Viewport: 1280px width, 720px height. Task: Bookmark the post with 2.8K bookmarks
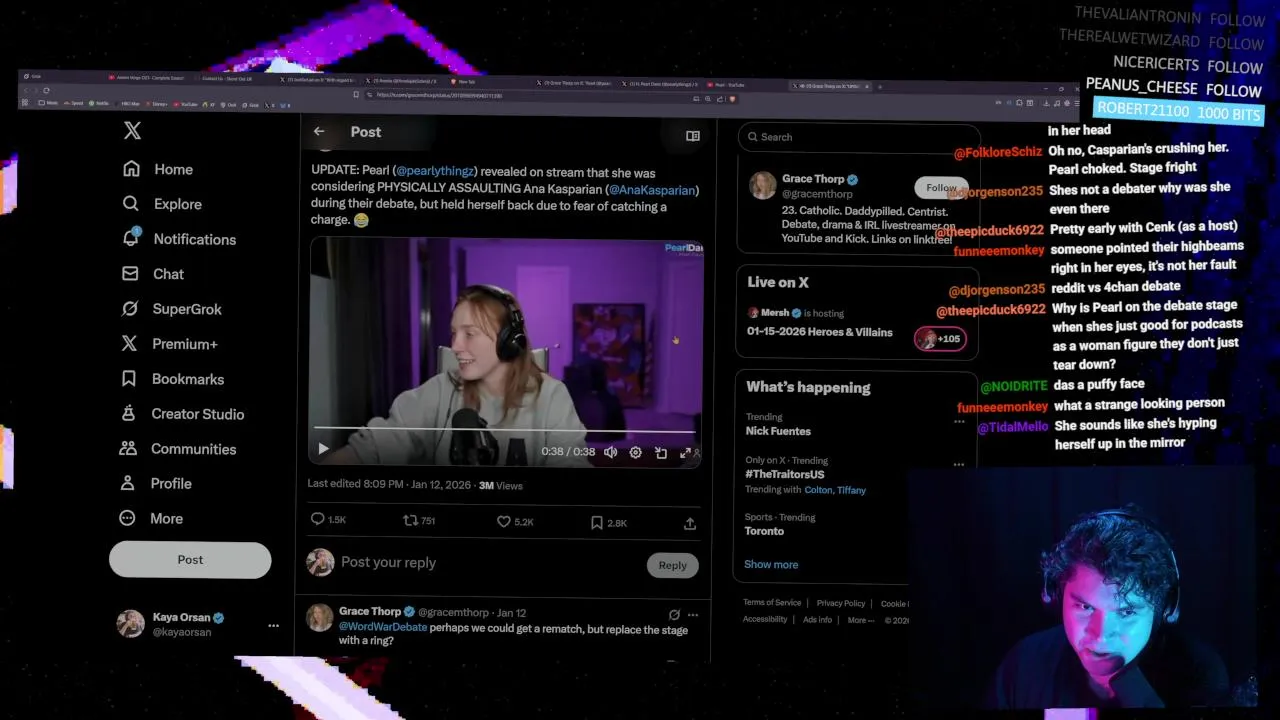(596, 522)
